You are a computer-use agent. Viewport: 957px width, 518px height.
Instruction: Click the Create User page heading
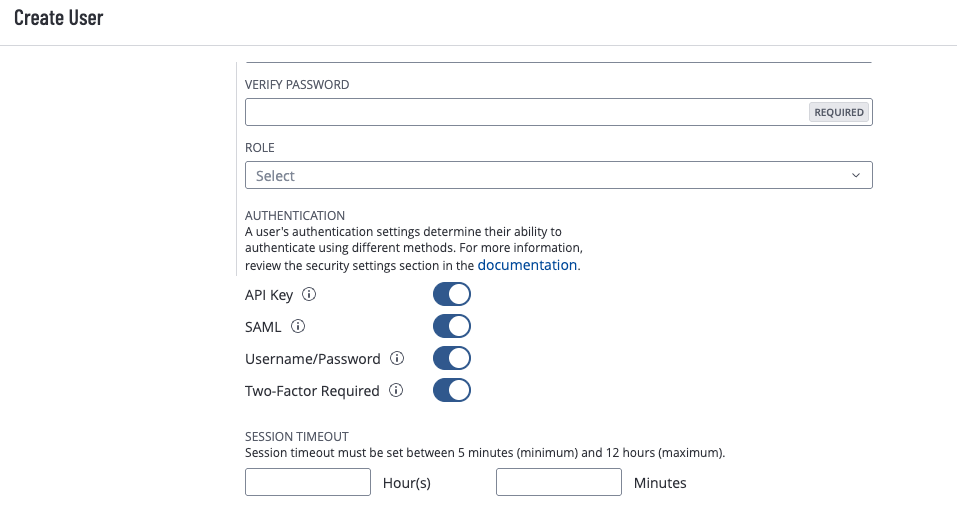(59, 19)
